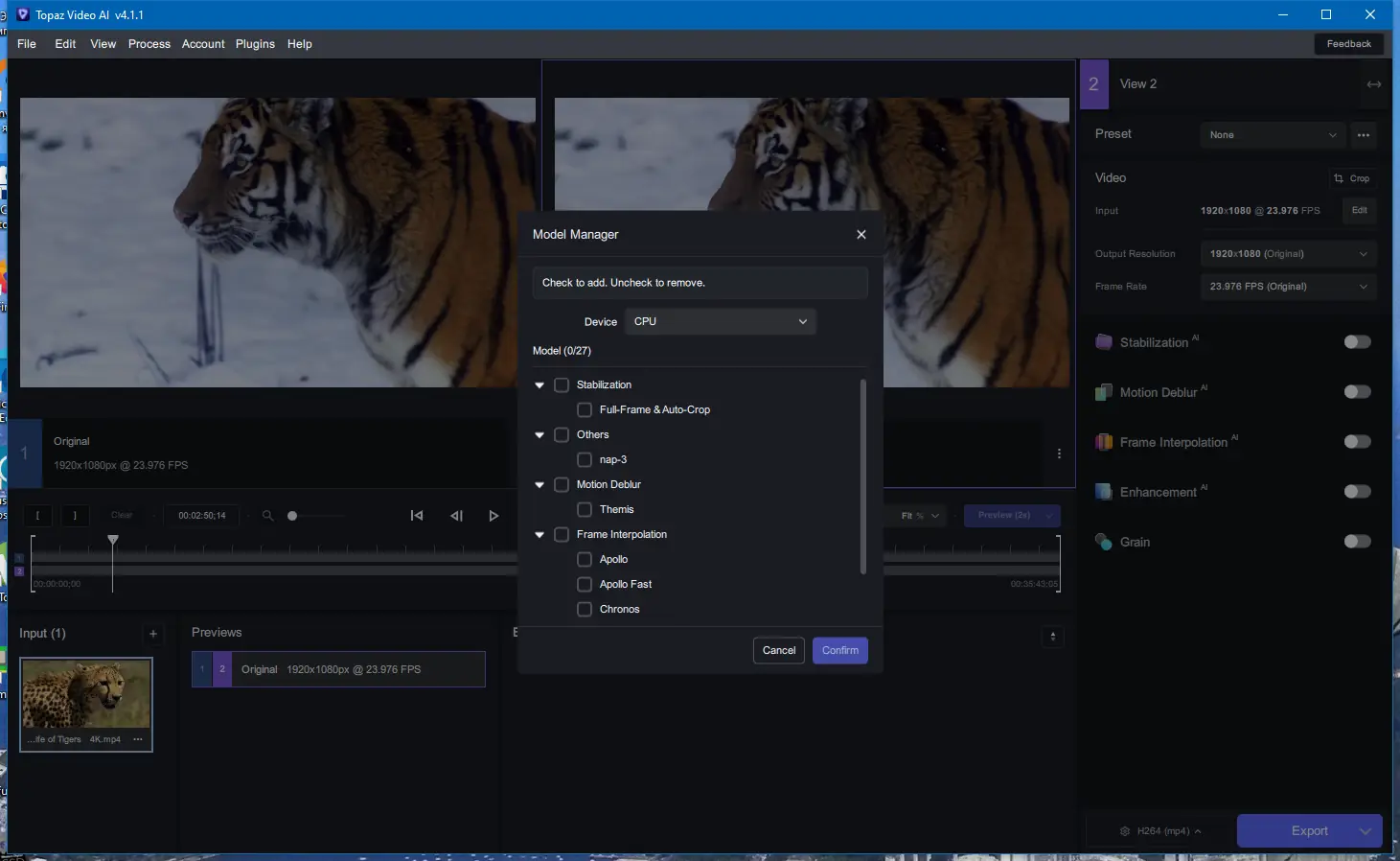The image size is (1400, 861).
Task: Collapse the Frame Interpolation model group
Action: (539, 535)
